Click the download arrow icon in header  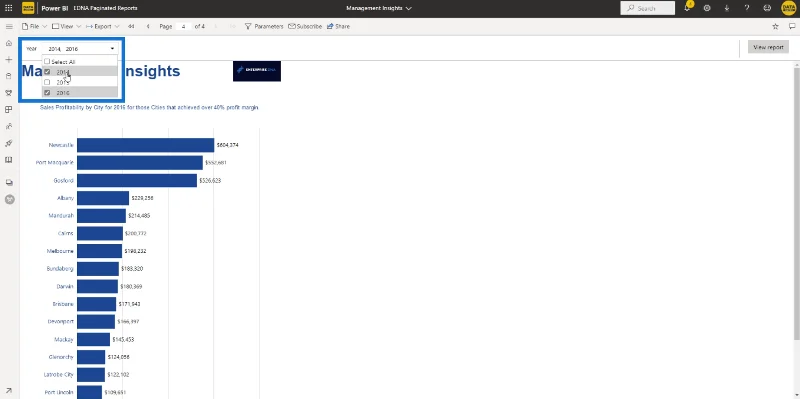(x=727, y=8)
